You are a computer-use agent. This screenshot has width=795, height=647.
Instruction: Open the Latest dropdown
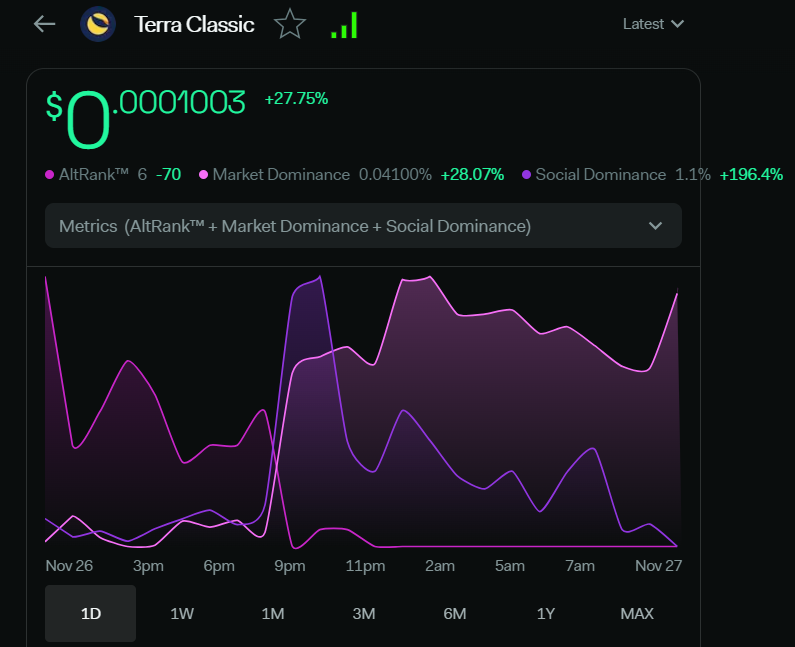tap(653, 24)
